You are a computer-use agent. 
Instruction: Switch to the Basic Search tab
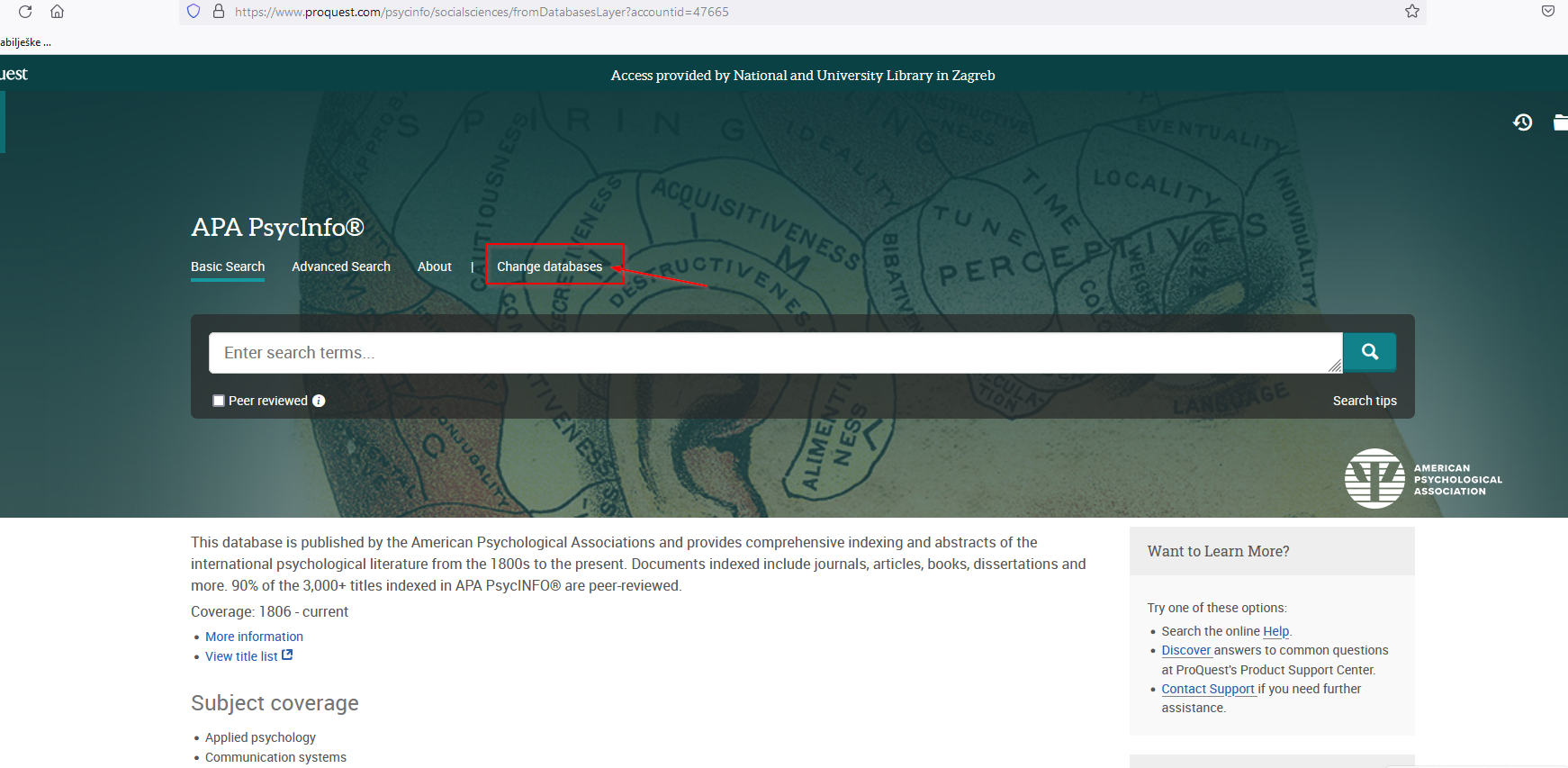(x=228, y=267)
